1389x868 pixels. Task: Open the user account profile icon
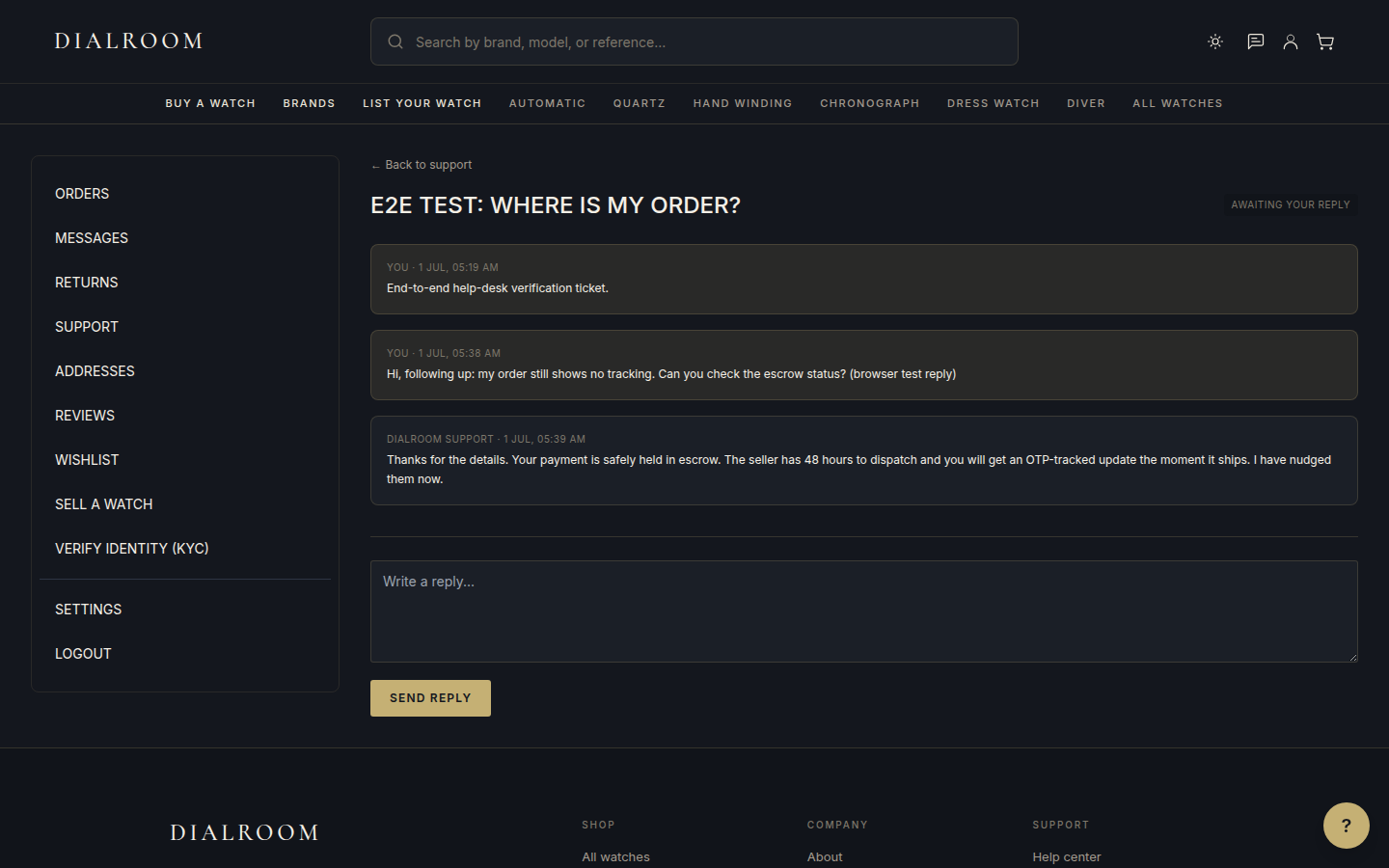tap(1290, 41)
